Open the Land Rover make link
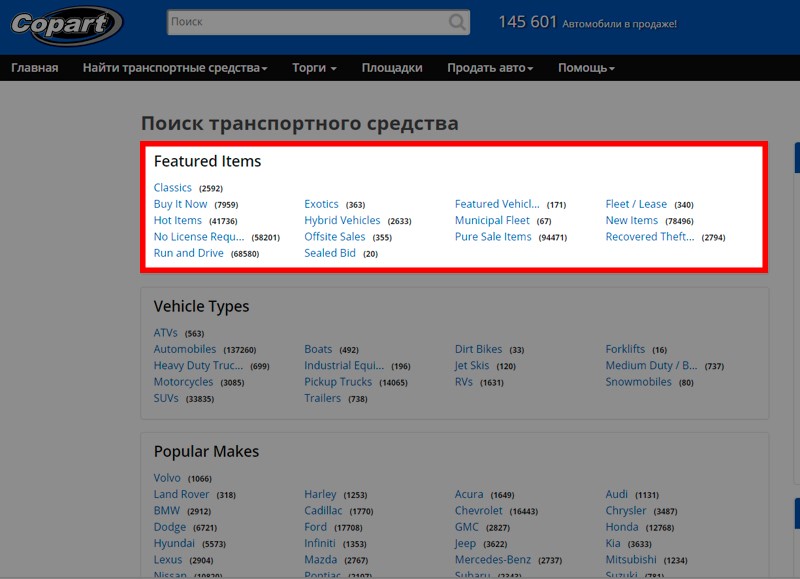 point(181,495)
